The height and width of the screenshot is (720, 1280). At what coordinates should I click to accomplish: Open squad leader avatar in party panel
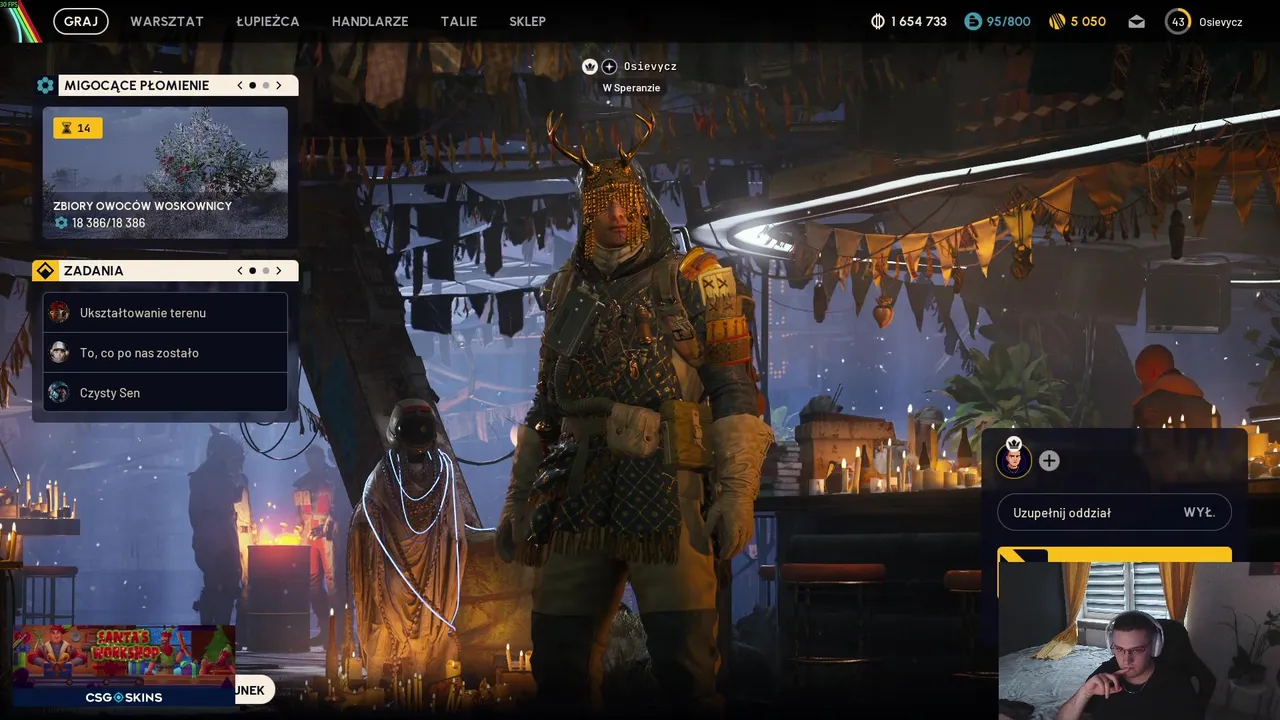point(1013,460)
